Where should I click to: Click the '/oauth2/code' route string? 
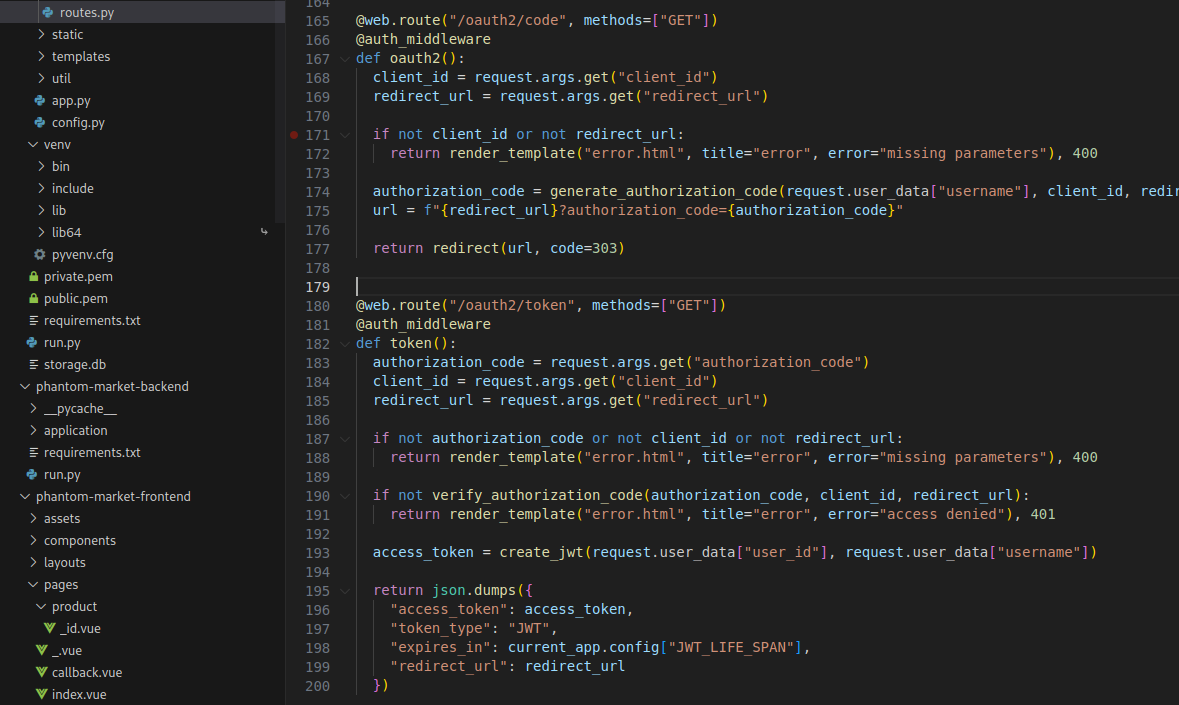(x=507, y=20)
